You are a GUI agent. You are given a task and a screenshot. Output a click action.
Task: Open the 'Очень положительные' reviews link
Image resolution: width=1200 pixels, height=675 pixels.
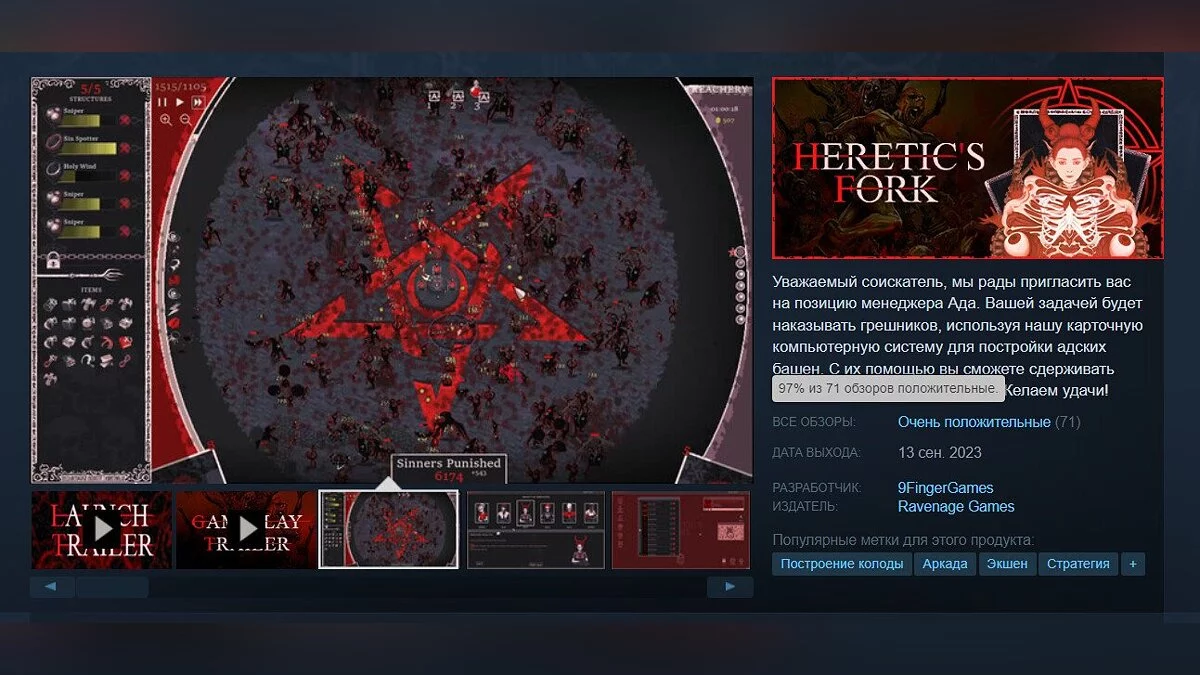click(974, 422)
